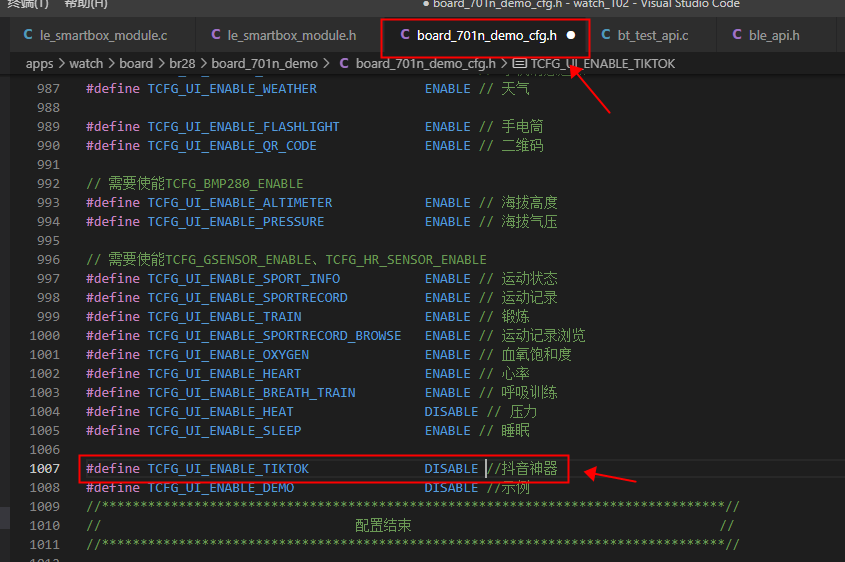845x562 pixels.
Task: Click the br28 breadcrumb segment
Action: click(182, 64)
